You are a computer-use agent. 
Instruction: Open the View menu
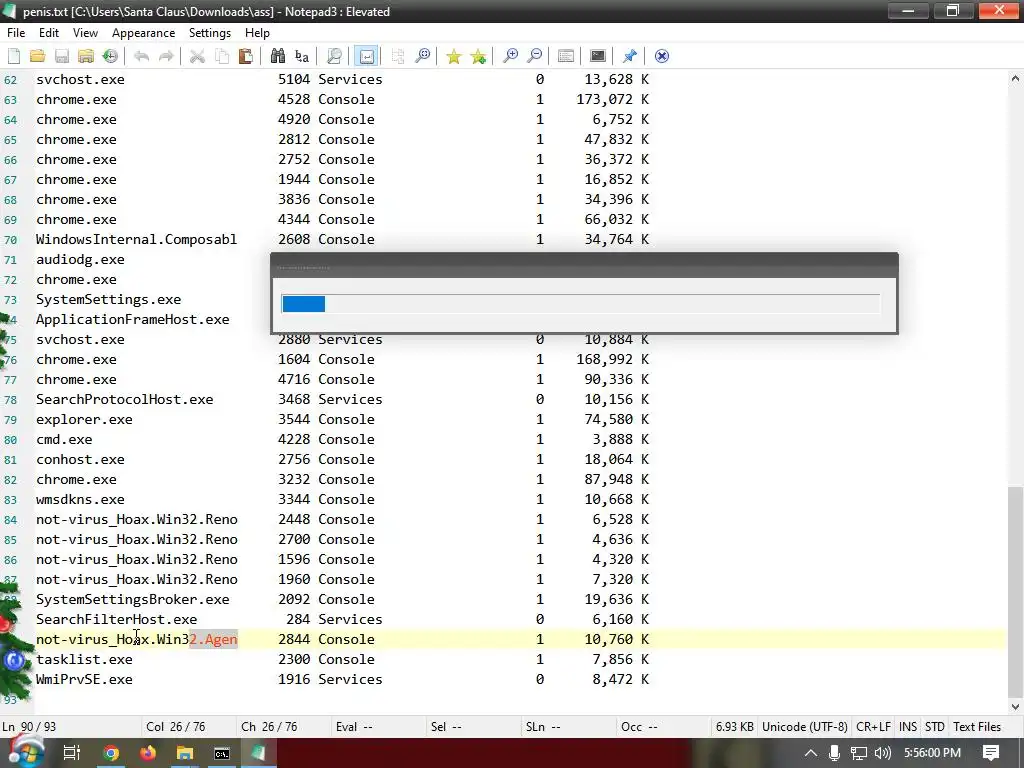pyautogui.click(x=85, y=33)
